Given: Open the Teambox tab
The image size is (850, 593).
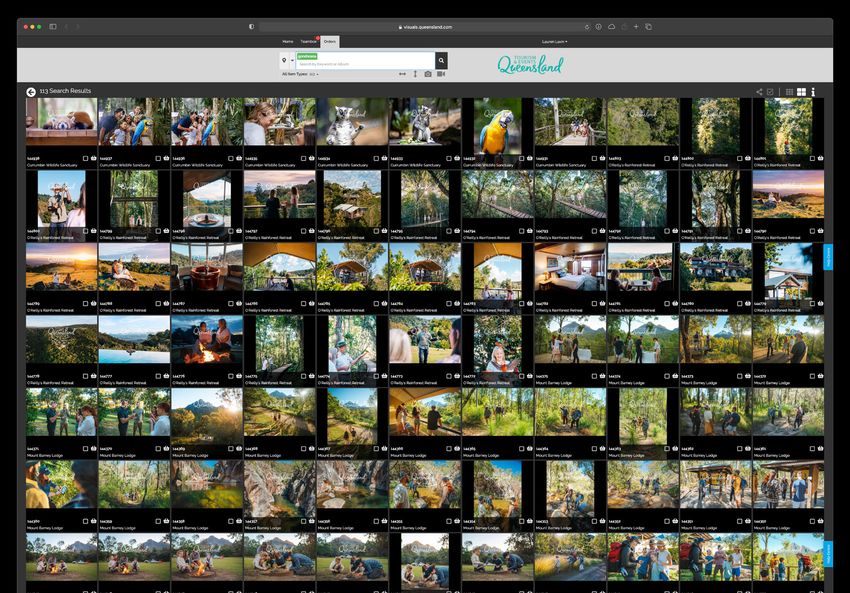Looking at the screenshot, I should pyautogui.click(x=308, y=42).
